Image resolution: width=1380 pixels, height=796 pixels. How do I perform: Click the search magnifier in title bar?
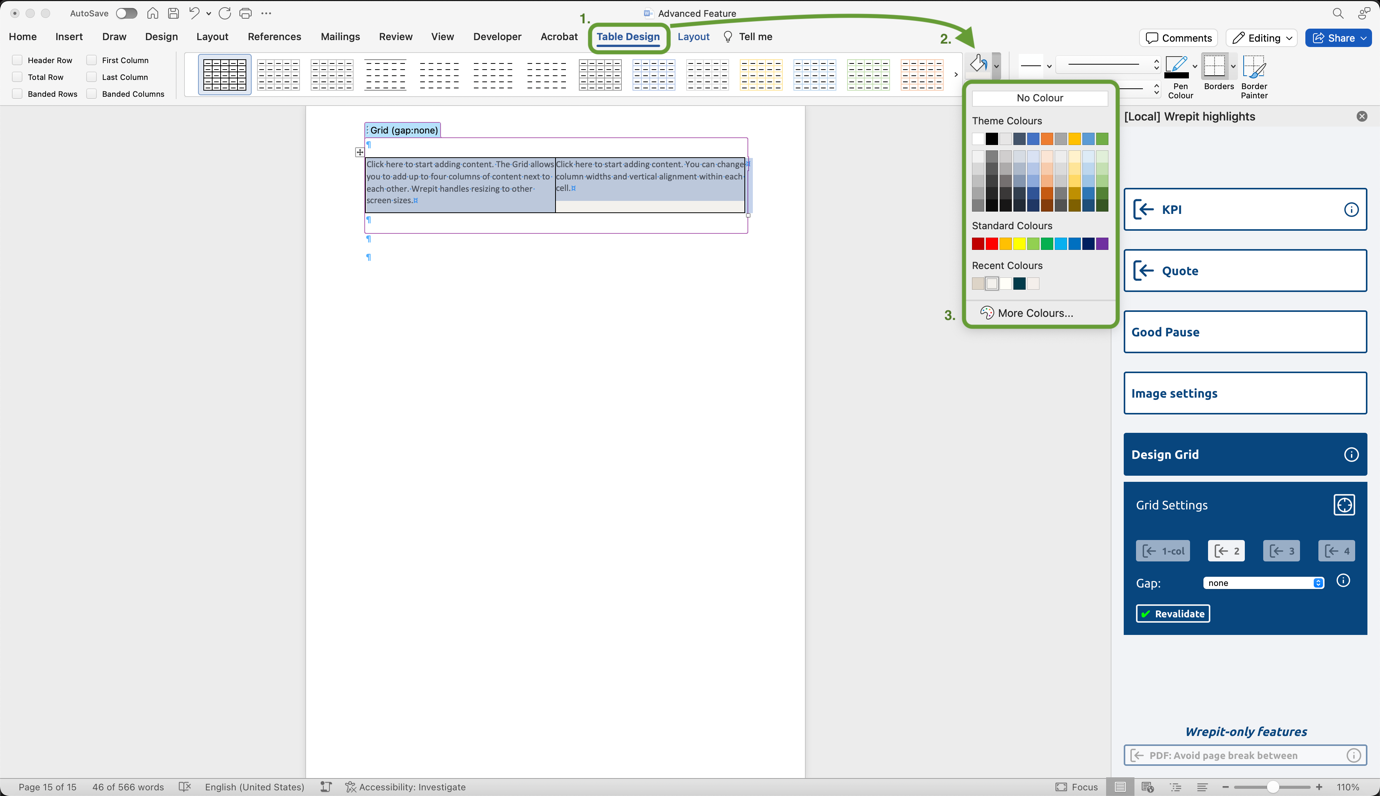click(1338, 14)
